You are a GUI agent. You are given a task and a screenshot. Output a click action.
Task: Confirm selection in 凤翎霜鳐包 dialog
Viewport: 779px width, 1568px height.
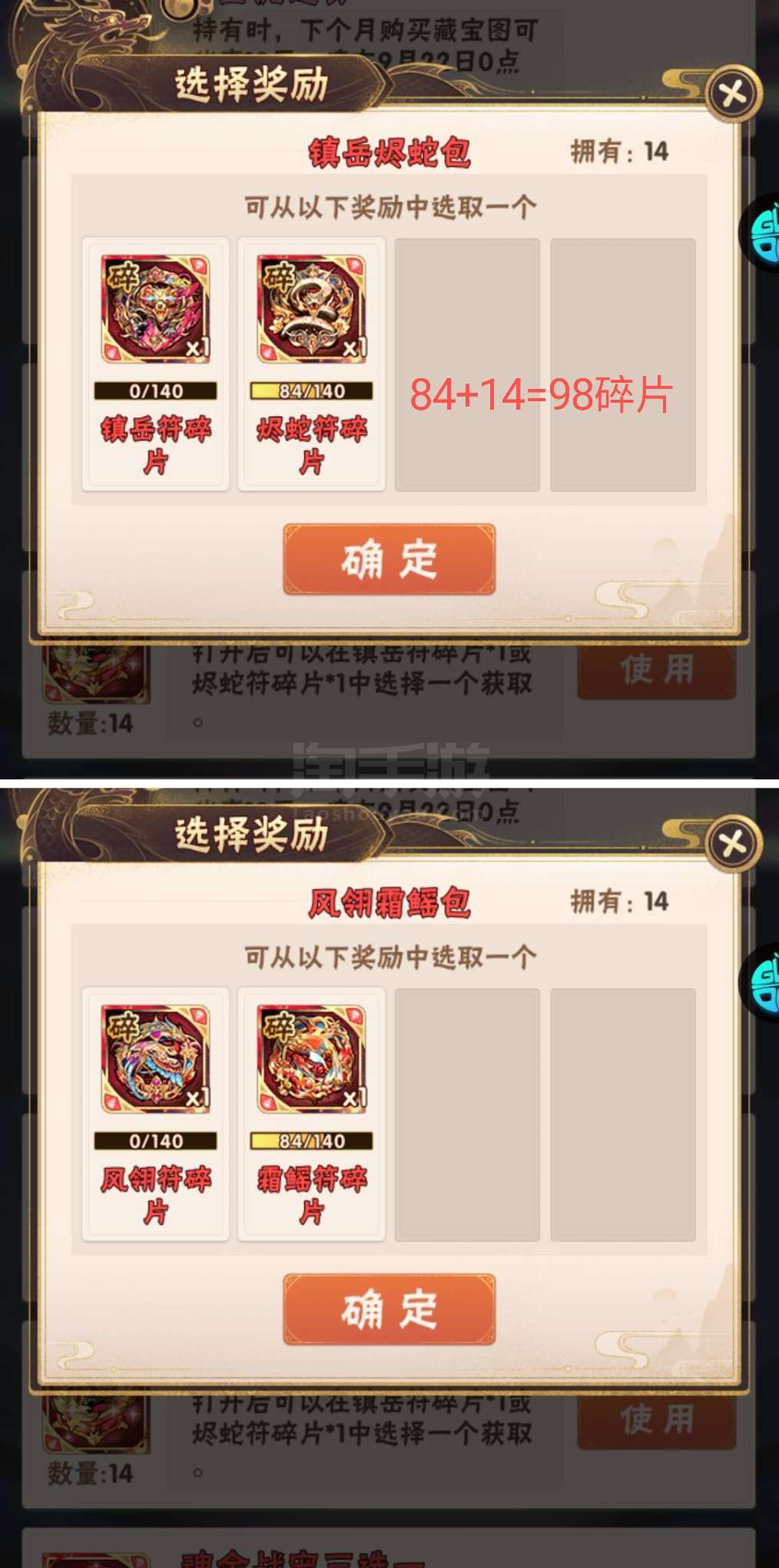tap(389, 1309)
